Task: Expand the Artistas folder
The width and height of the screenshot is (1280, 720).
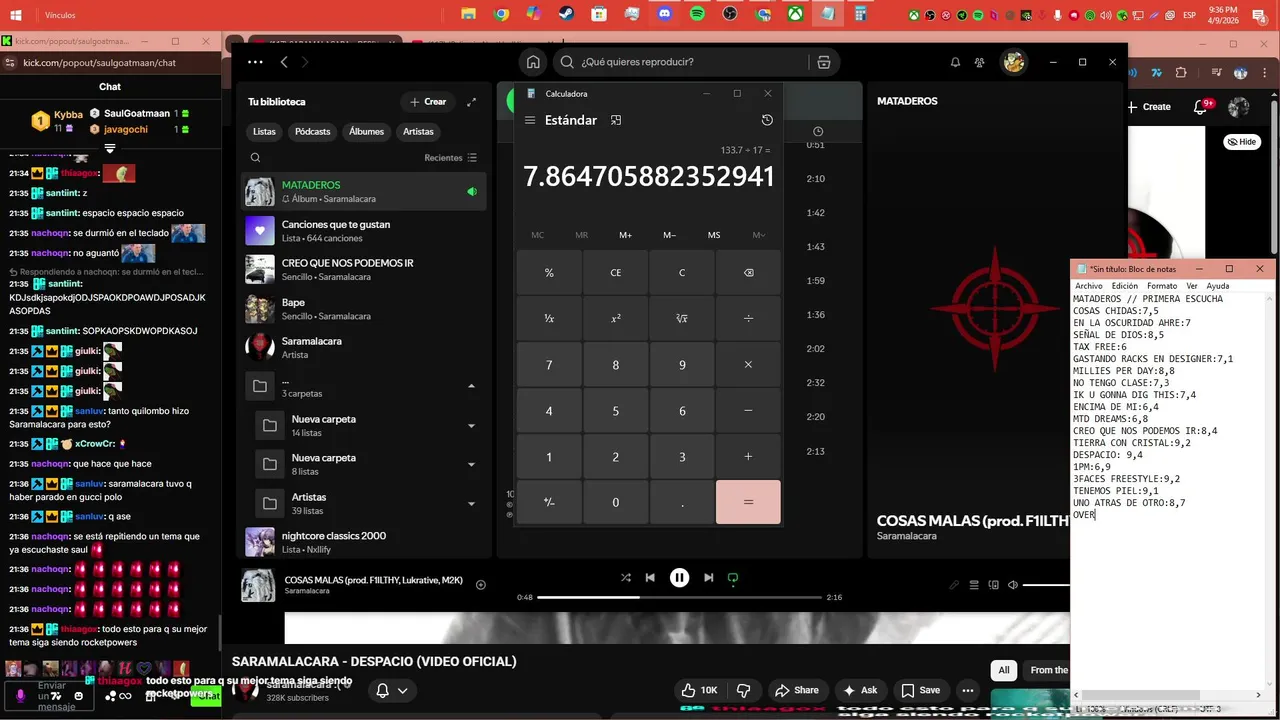Action: click(471, 503)
